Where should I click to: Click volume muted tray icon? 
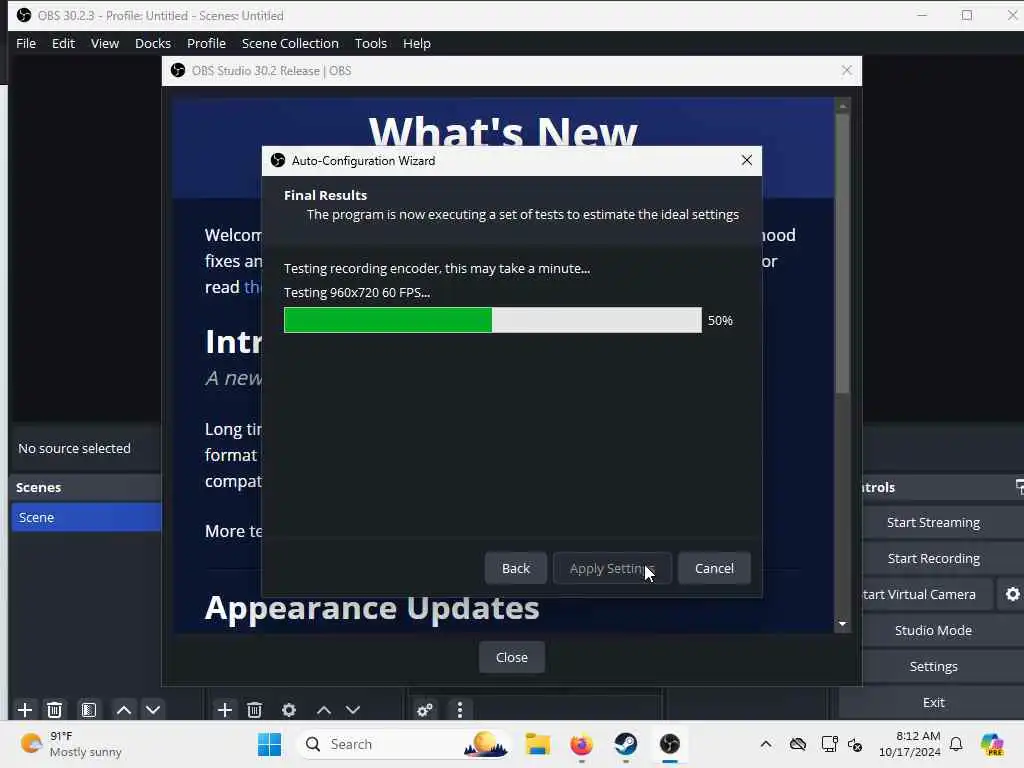[x=855, y=744]
